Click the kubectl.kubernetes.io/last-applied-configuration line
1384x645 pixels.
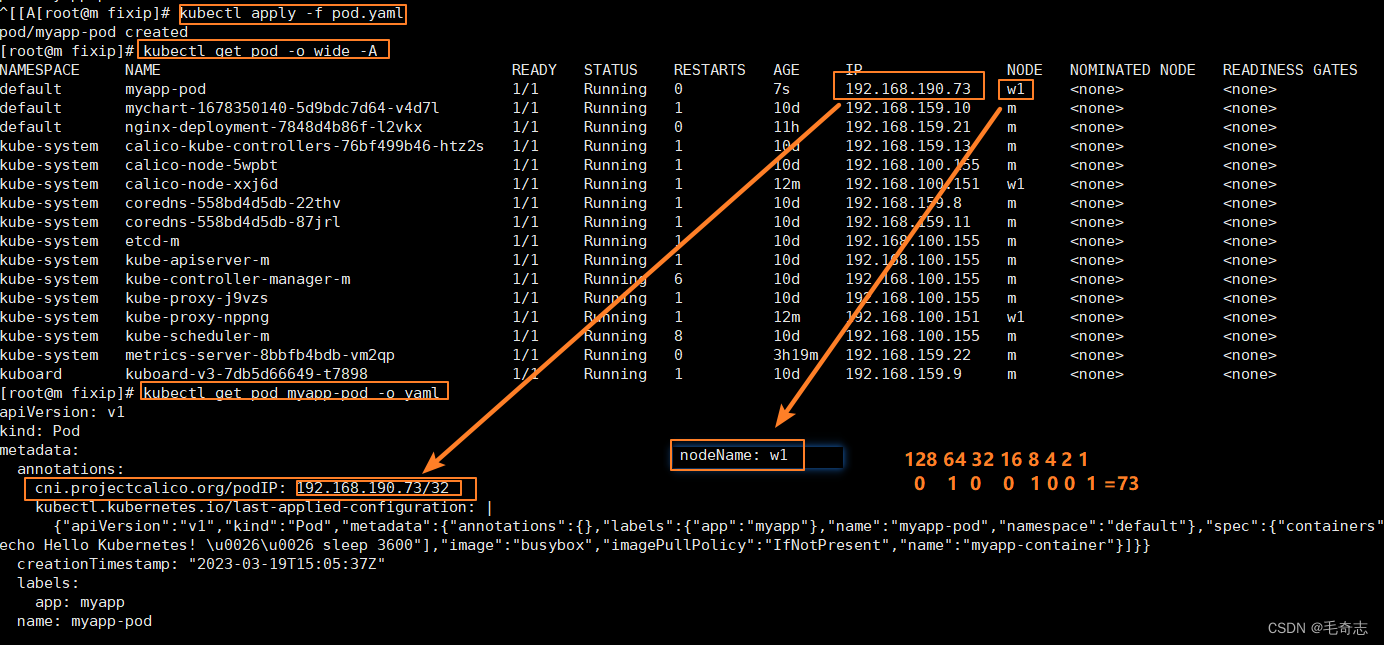click(264, 507)
